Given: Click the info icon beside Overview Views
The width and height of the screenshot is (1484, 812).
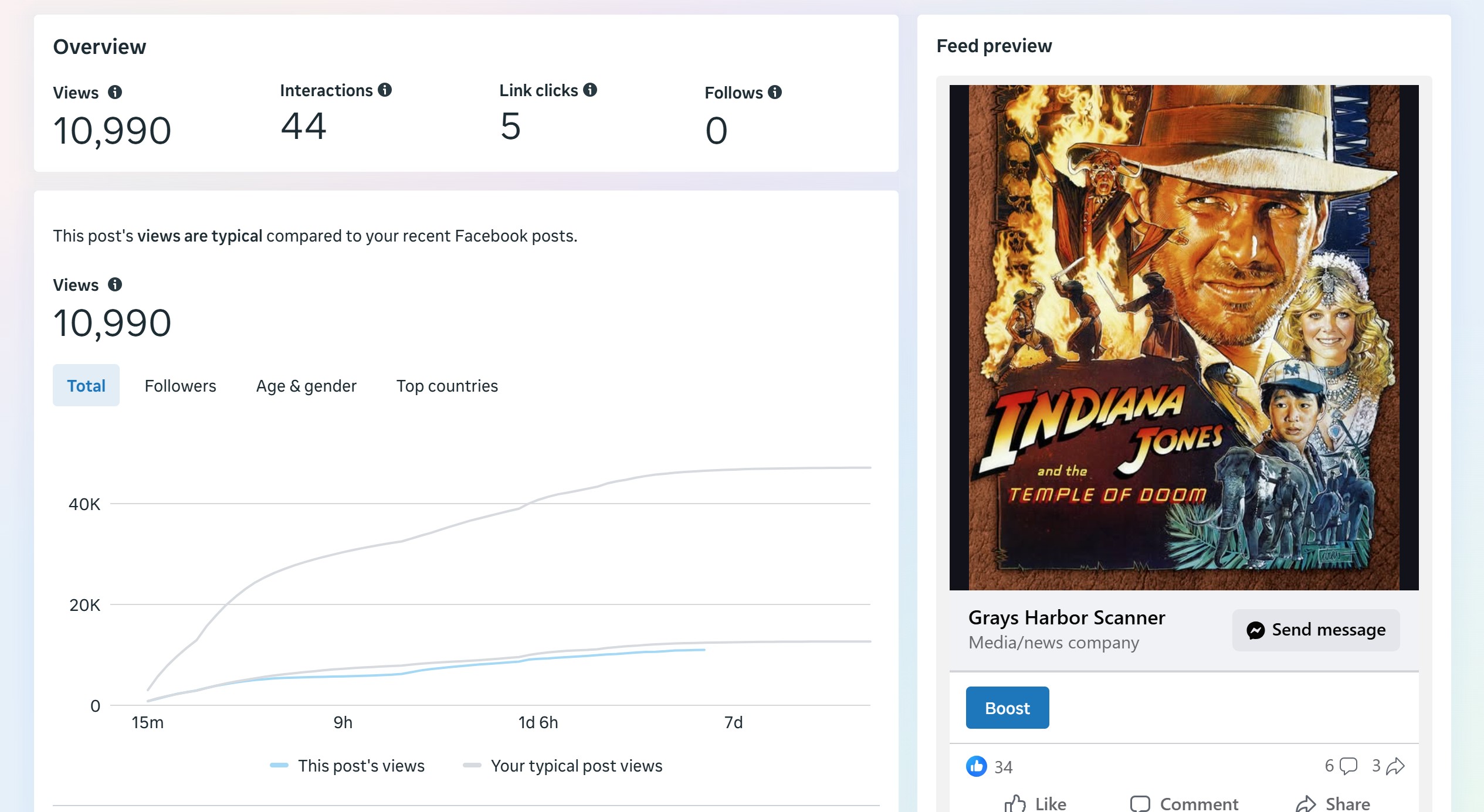Looking at the screenshot, I should pyautogui.click(x=115, y=92).
